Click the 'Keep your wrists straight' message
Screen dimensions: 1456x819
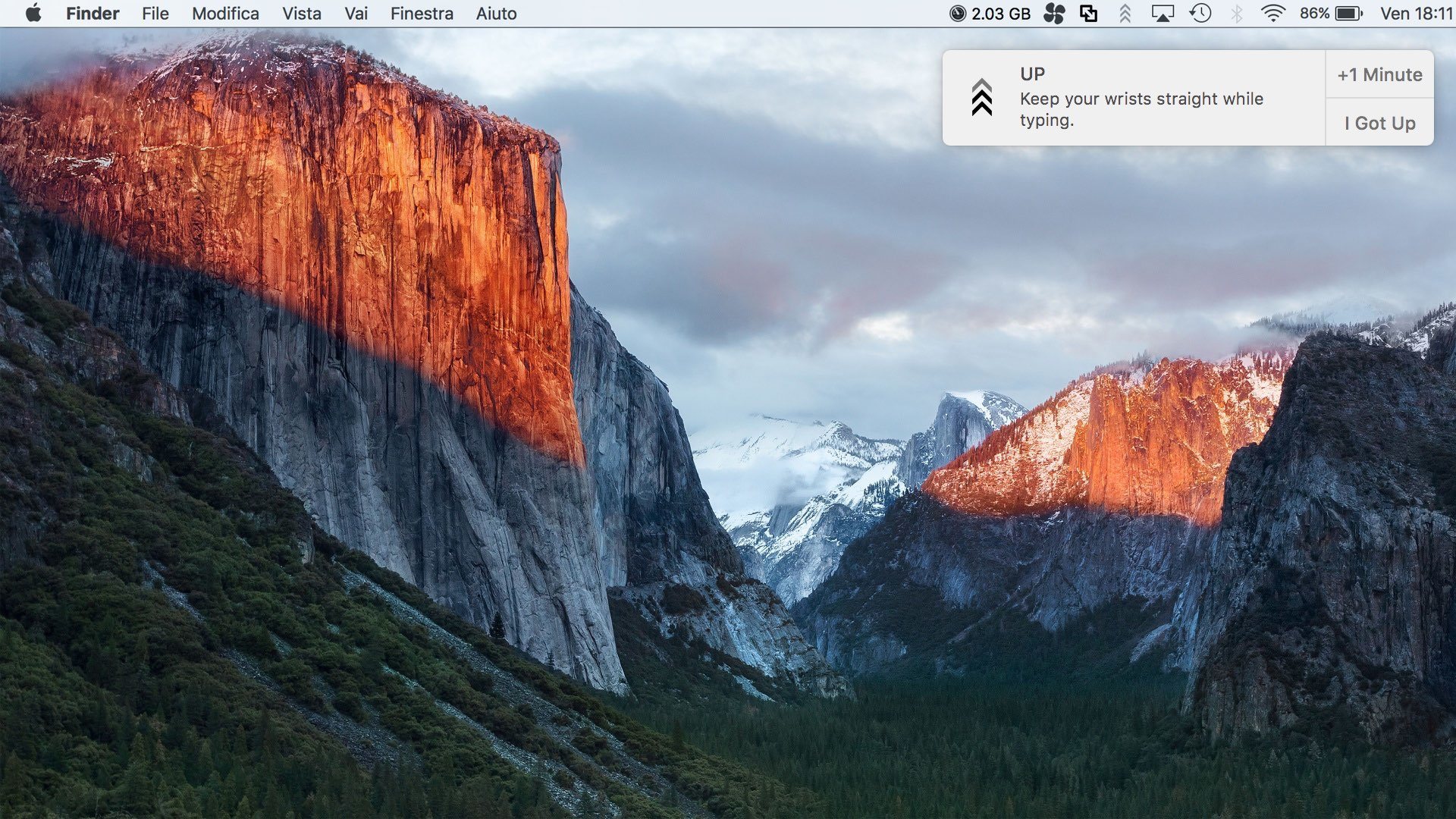(x=1141, y=109)
